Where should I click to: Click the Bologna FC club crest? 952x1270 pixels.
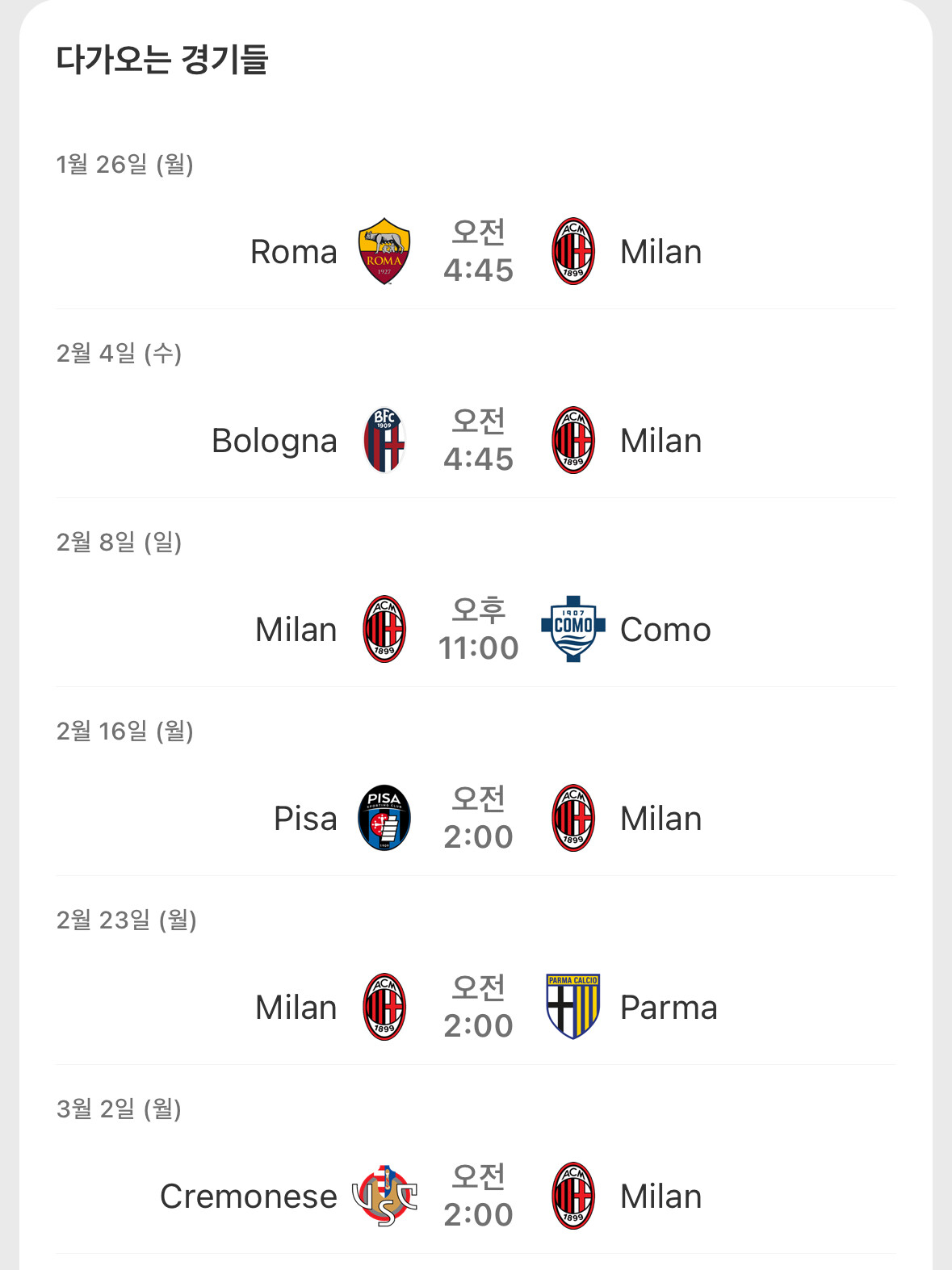click(x=384, y=440)
